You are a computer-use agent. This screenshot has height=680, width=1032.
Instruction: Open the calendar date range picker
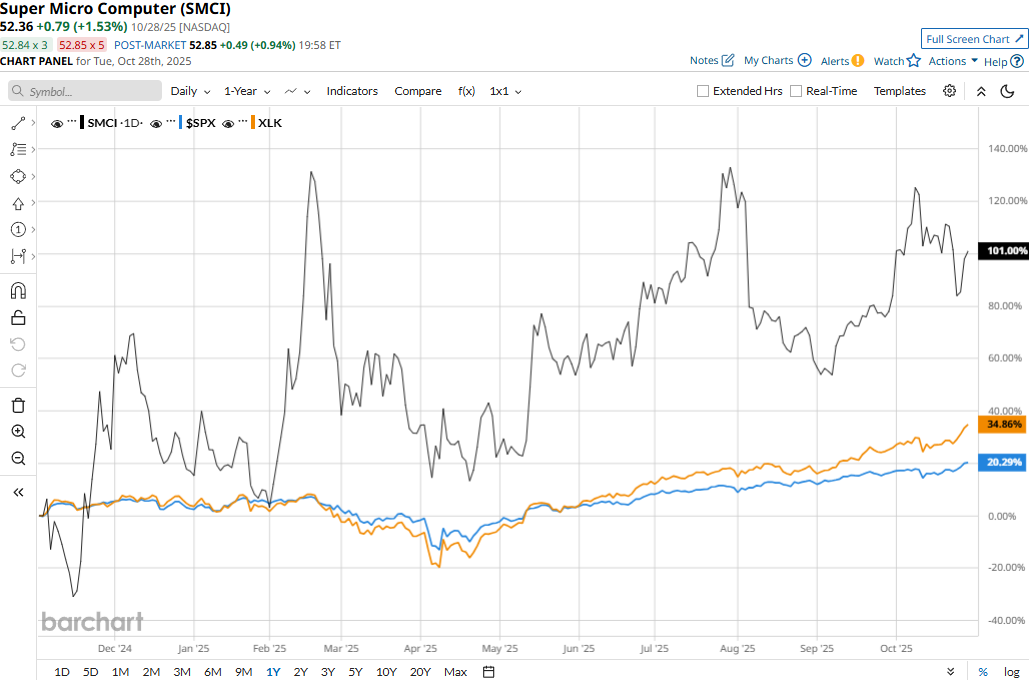click(x=489, y=671)
